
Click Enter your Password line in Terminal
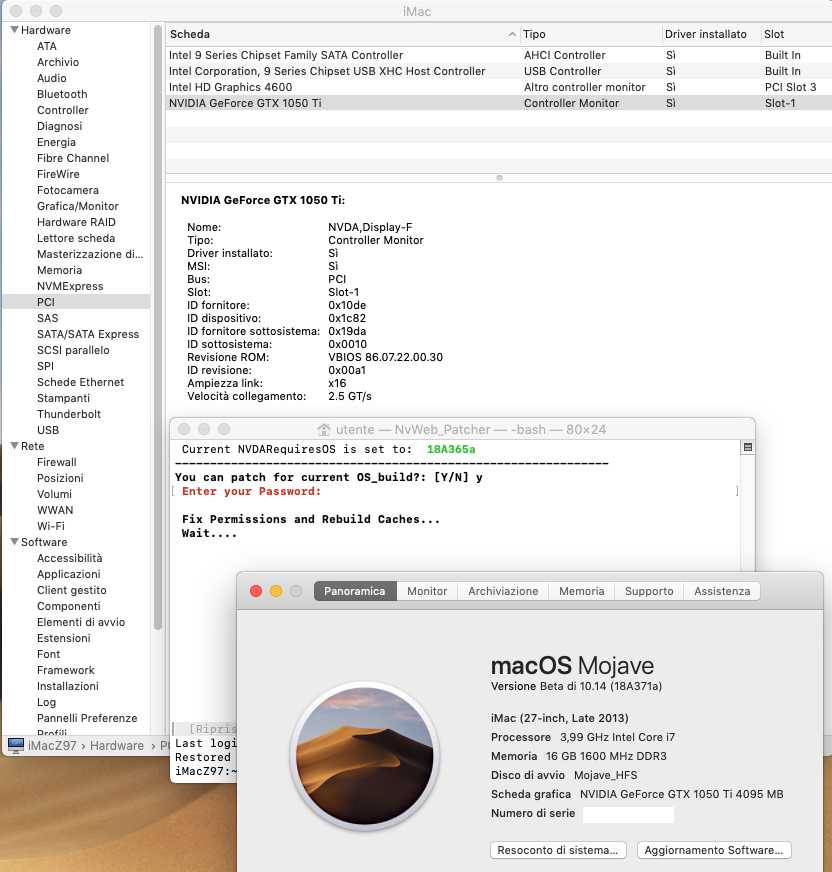[251, 492]
